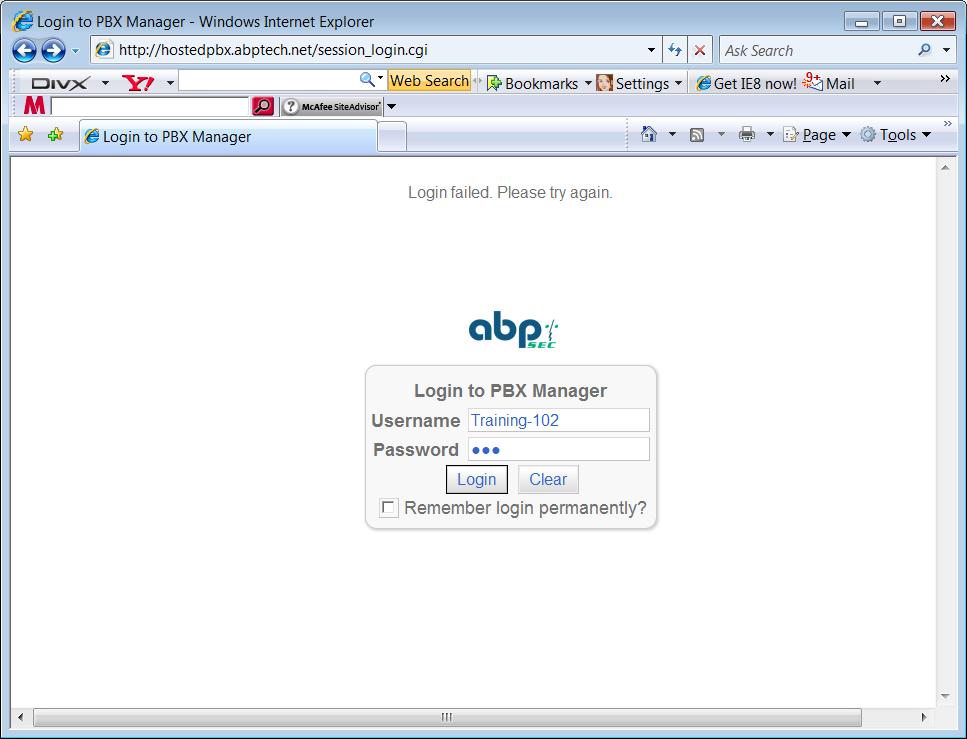
Task: Click the Ask Search box
Action: point(817,51)
